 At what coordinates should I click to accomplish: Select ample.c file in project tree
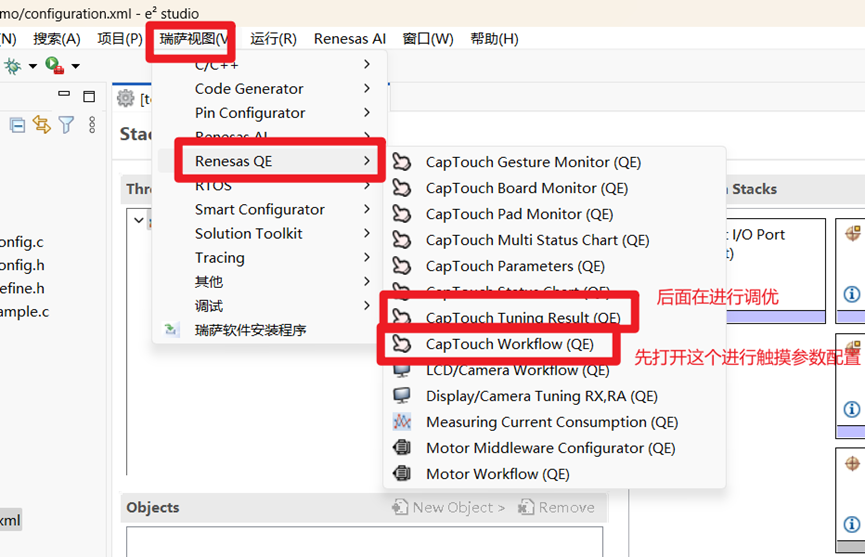tap(24, 312)
